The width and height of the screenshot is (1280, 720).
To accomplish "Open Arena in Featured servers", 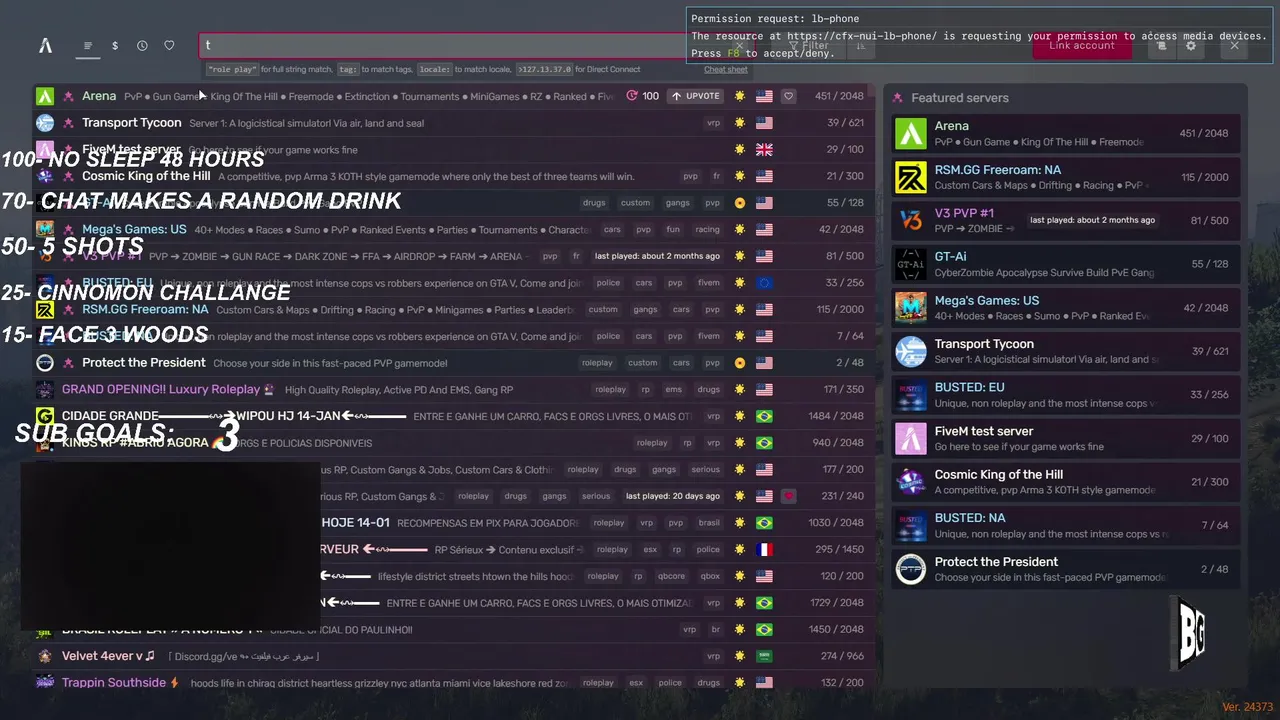I will [1066, 133].
